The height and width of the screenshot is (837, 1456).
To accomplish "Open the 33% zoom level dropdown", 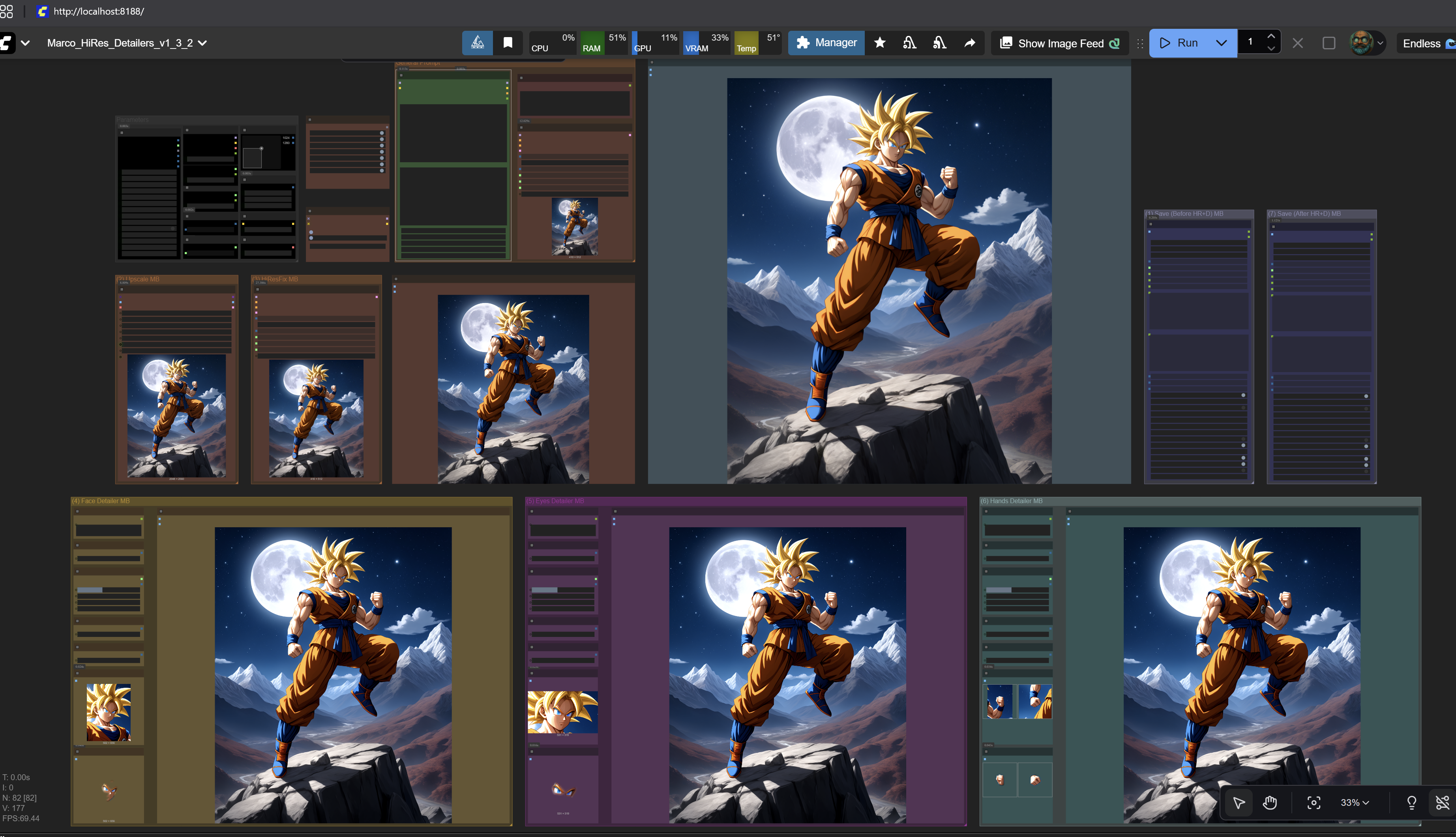I will pos(1354,803).
